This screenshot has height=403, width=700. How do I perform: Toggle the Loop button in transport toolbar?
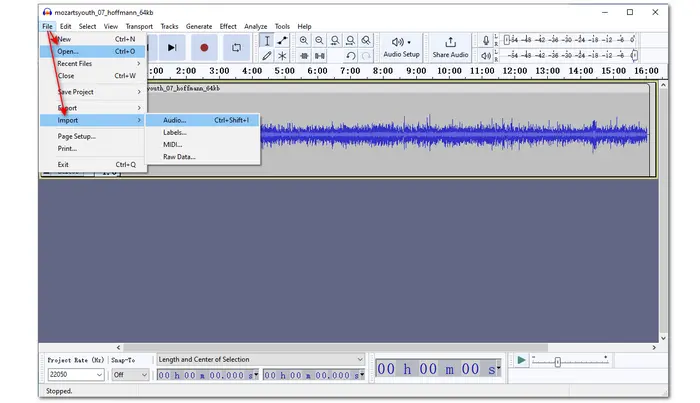click(236, 47)
